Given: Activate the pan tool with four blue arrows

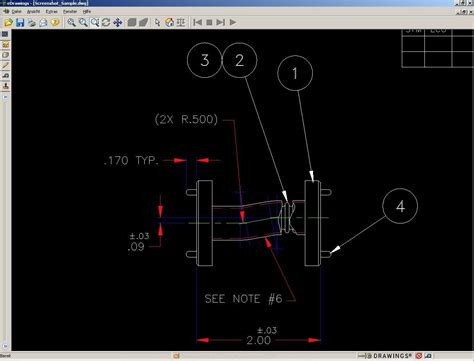Looking at the screenshot, I should (x=118, y=22).
